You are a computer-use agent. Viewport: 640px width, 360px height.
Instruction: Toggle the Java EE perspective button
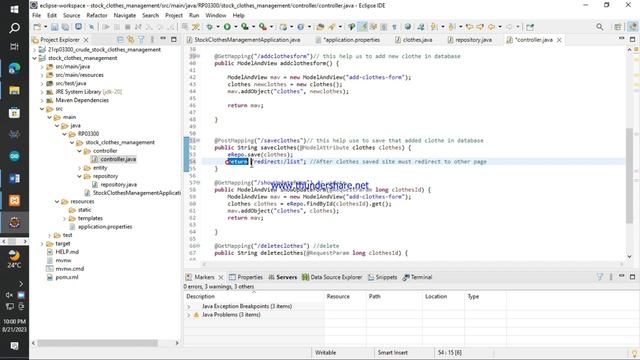[632, 27]
